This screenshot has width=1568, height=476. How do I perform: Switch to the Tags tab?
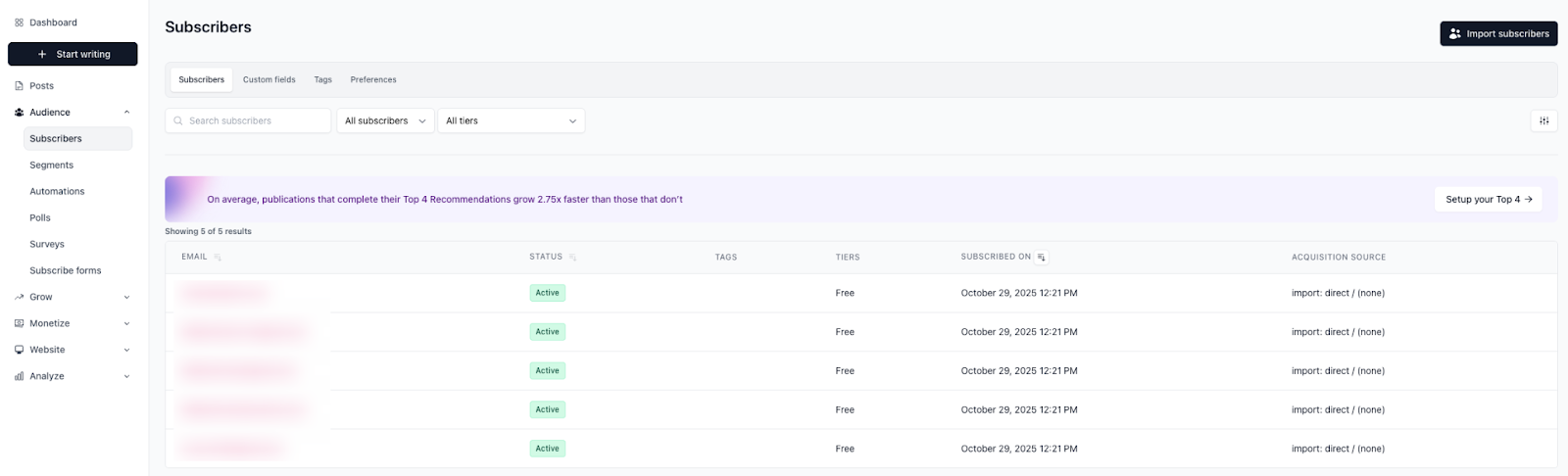click(x=322, y=79)
